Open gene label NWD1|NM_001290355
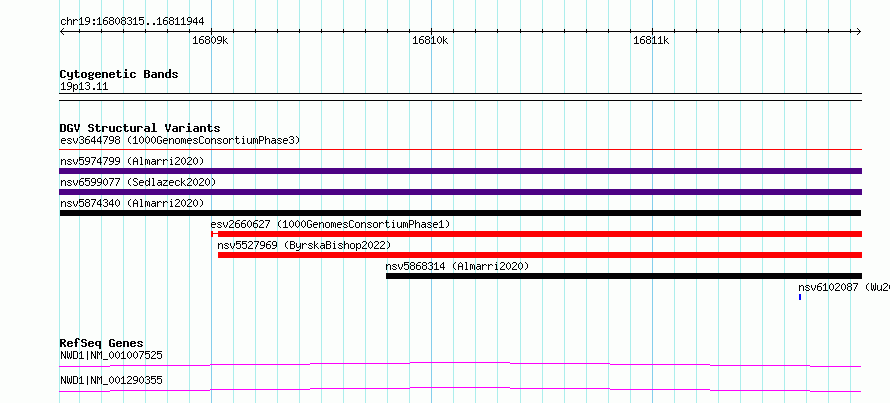The width and height of the screenshot is (890, 403). (x=111, y=380)
